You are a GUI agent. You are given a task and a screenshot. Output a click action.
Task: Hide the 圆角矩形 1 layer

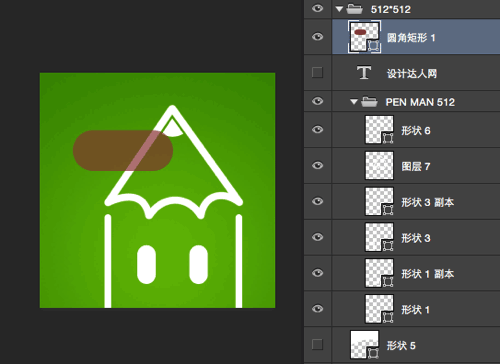click(317, 37)
